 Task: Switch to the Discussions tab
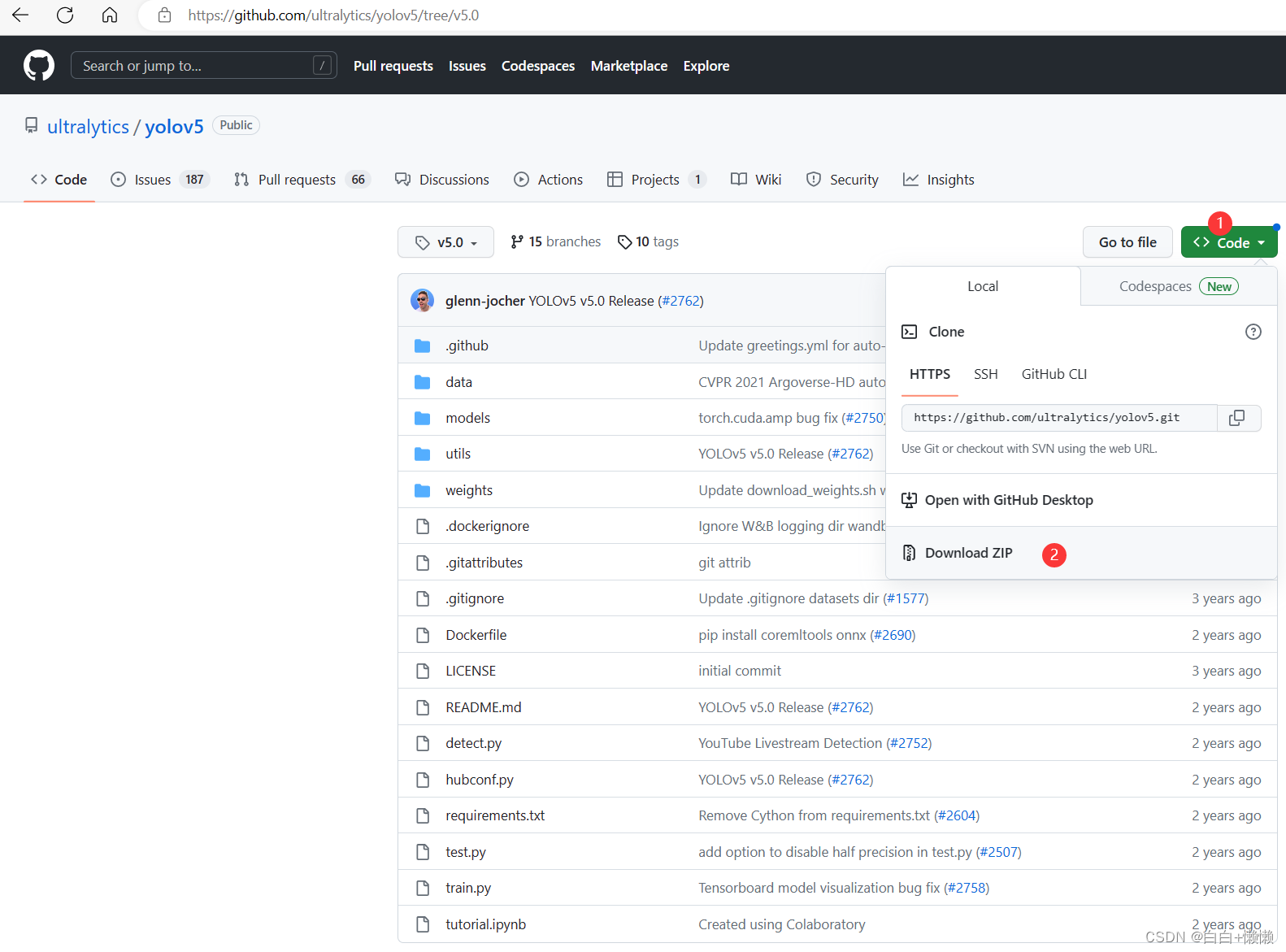click(442, 180)
